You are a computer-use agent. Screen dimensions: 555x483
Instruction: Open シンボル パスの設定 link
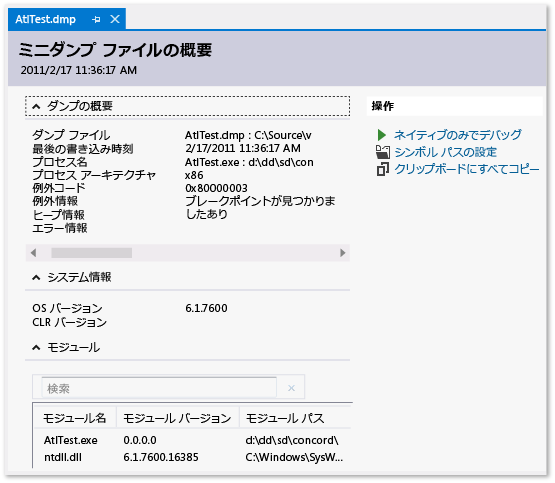coord(446,152)
